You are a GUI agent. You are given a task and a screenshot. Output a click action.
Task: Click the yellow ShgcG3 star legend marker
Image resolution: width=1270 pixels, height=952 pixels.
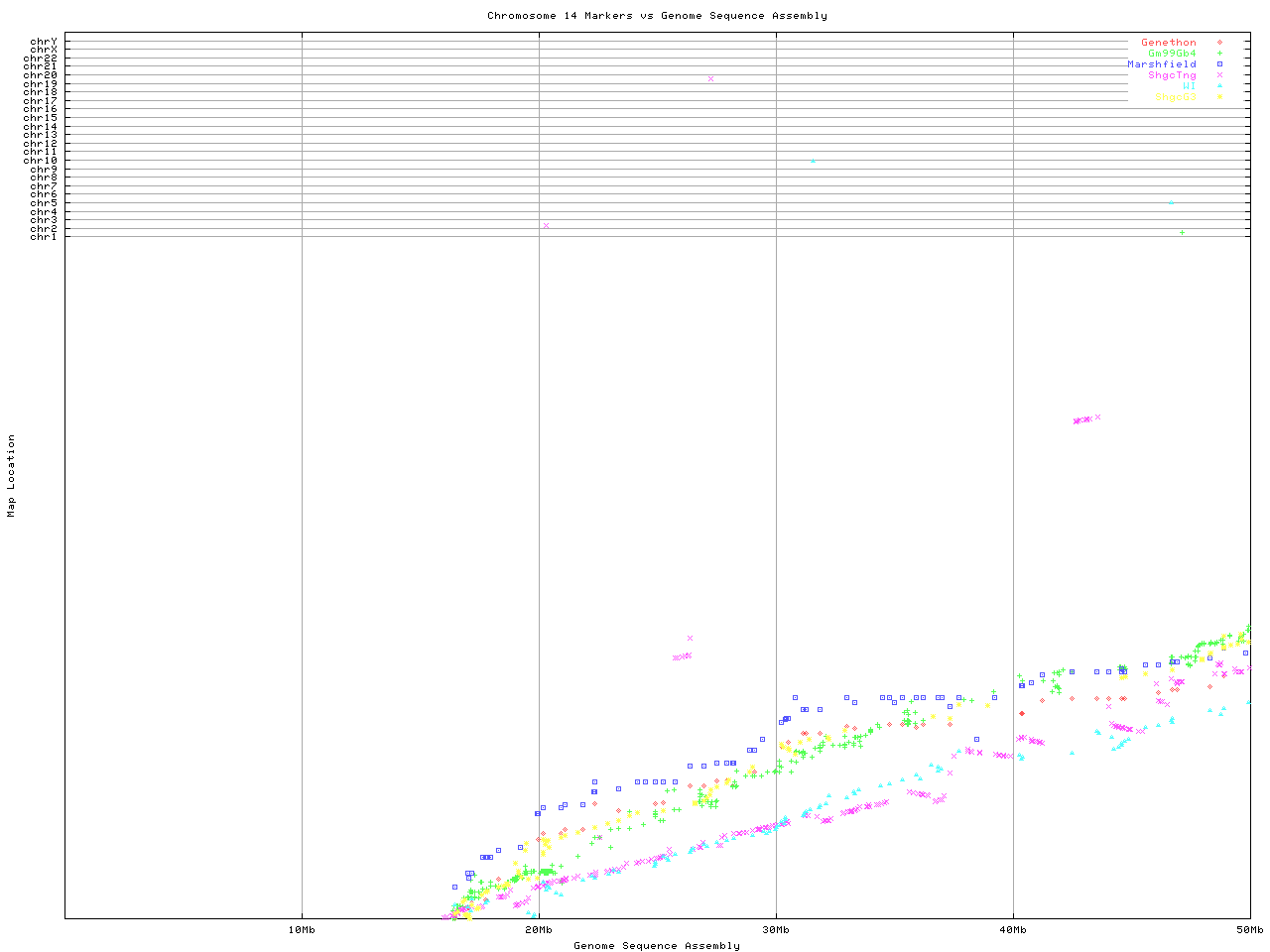[1219, 97]
